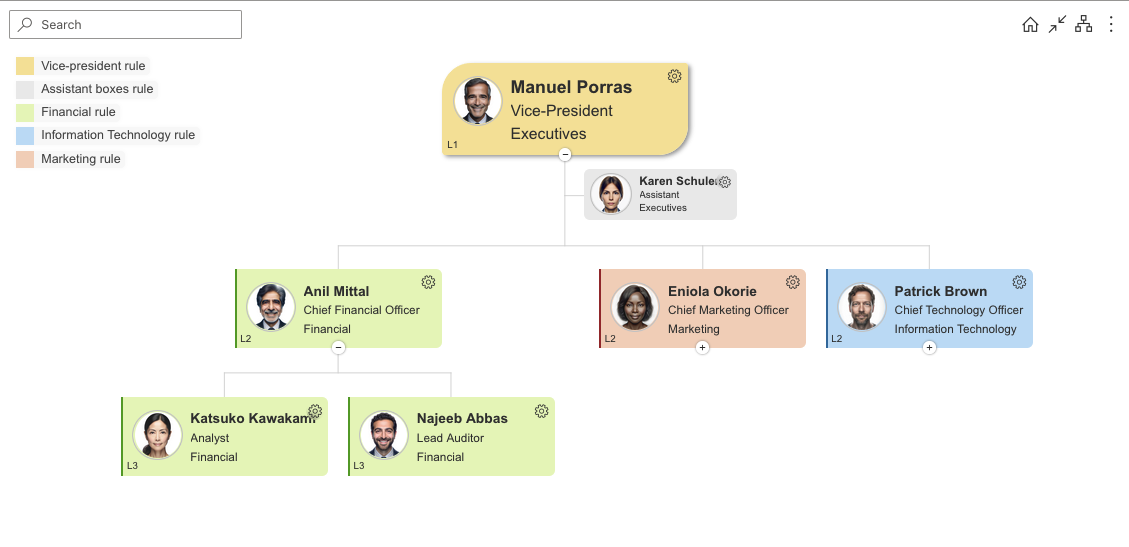Click the Search input field

[x=126, y=25]
